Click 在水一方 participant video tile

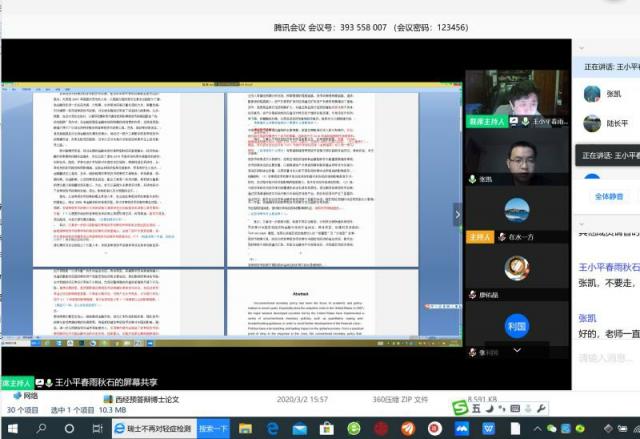516,211
